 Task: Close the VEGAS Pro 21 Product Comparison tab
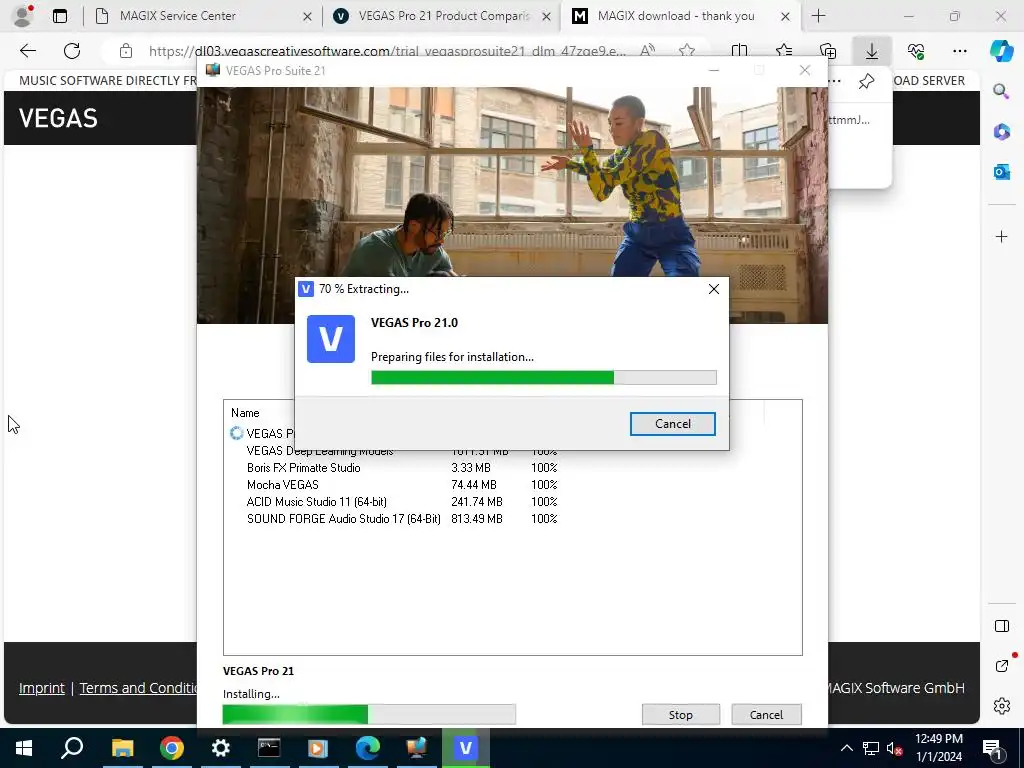(547, 16)
